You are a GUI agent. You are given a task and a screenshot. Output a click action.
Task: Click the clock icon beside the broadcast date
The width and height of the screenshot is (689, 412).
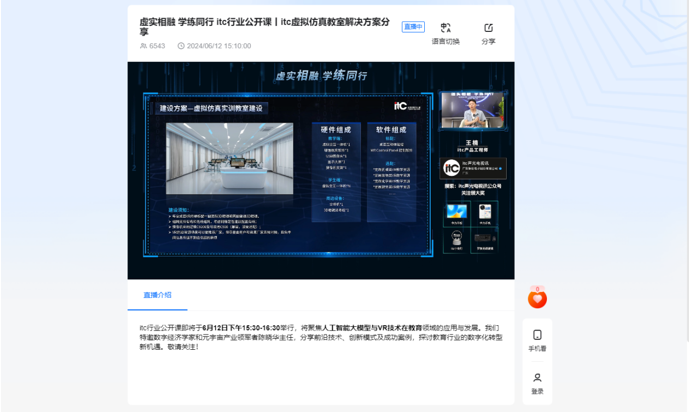(x=181, y=46)
